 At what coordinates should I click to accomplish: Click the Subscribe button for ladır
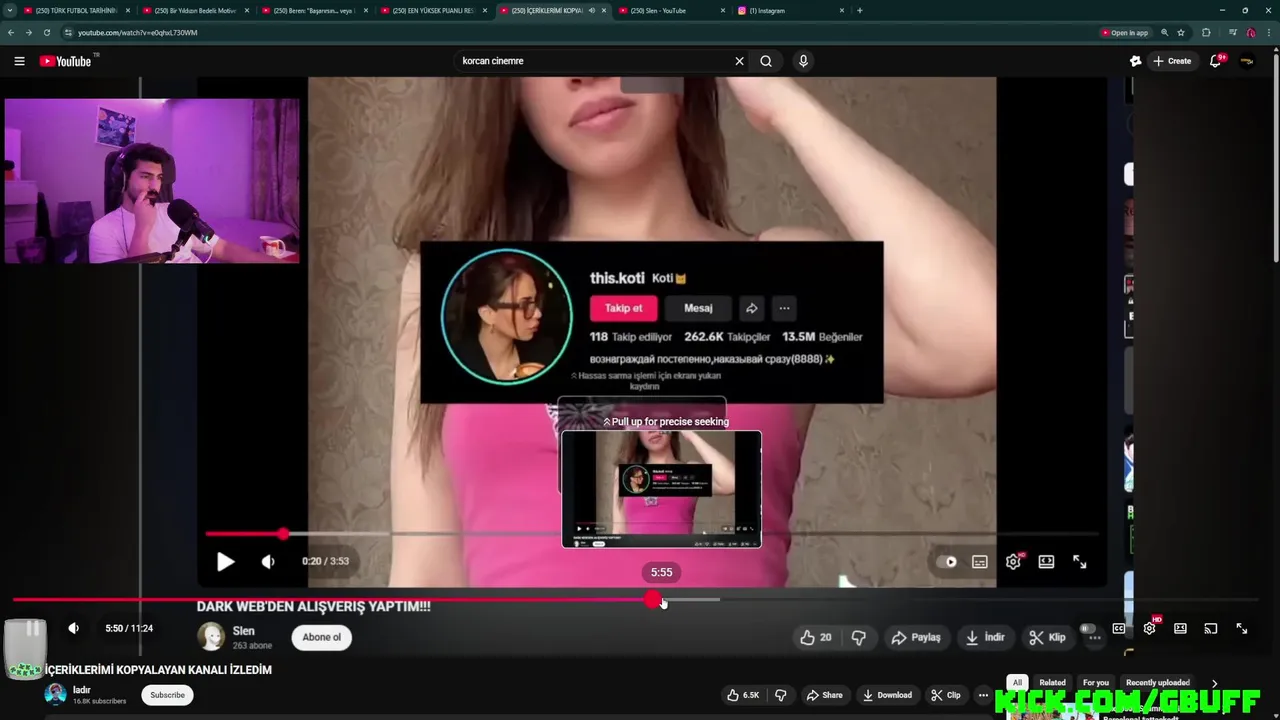pos(167,695)
